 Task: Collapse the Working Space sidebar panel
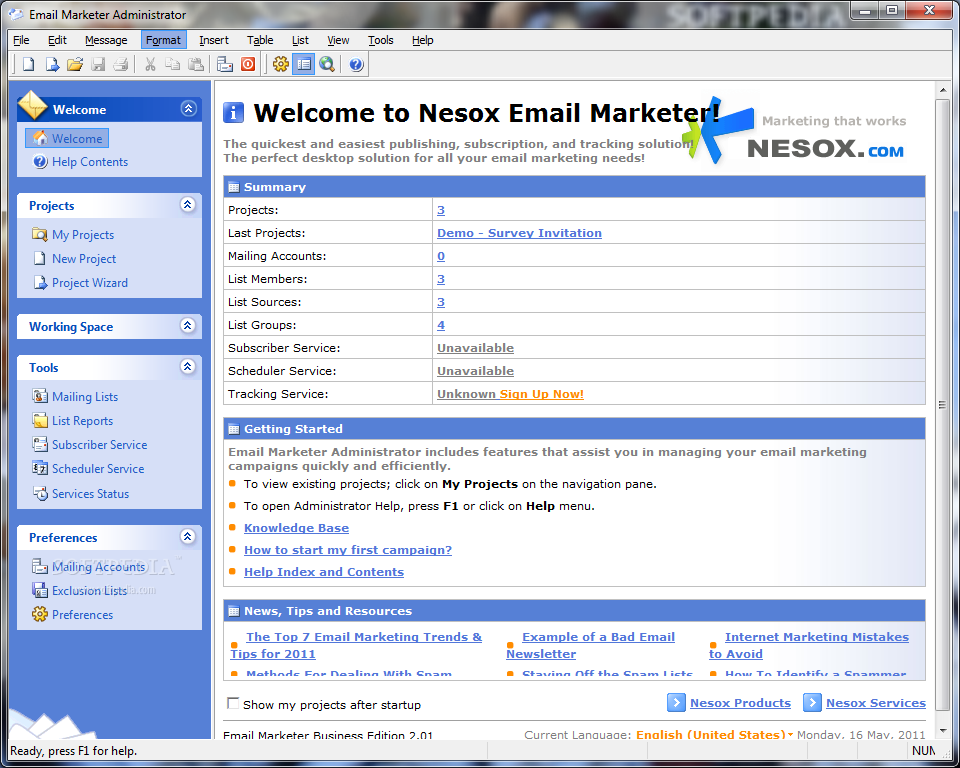187,325
